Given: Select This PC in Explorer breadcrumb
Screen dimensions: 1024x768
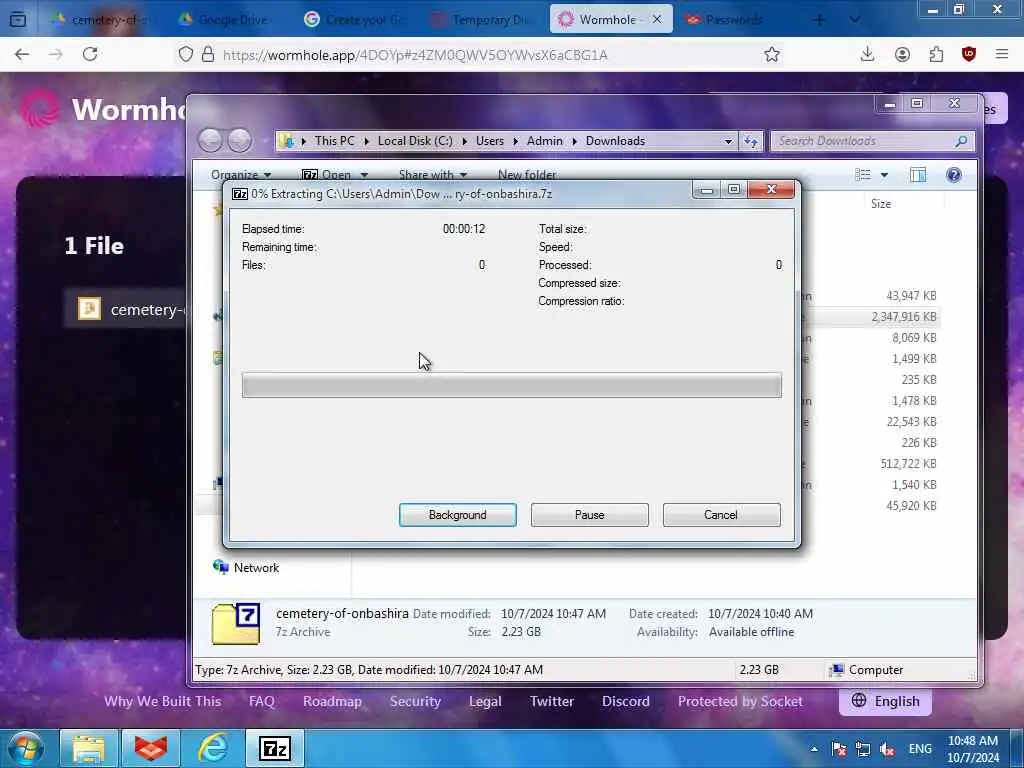Looking at the screenshot, I should 334,140.
